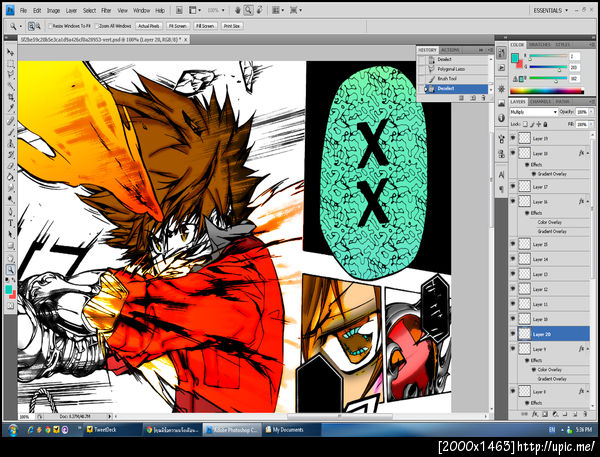The width and height of the screenshot is (600, 457).
Task: Select Hand tool in application bar
Action: 238,10
